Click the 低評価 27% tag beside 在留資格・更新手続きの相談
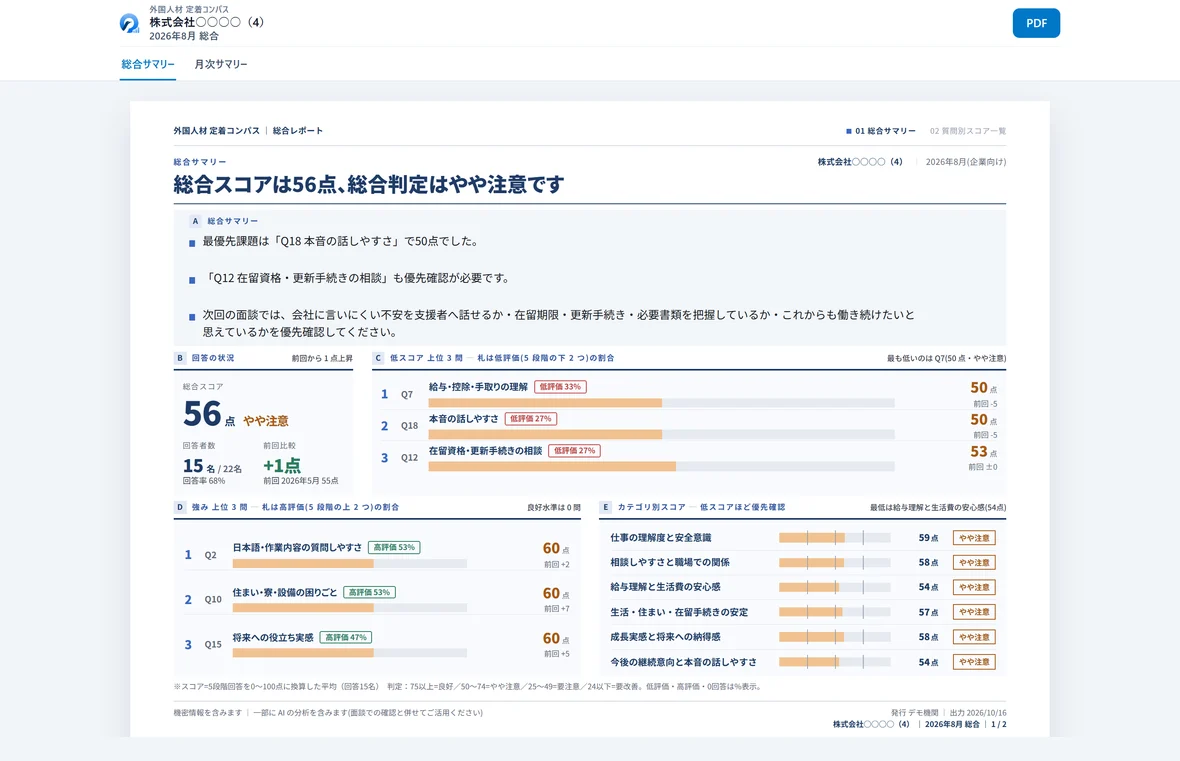Screen dimensions: 1180x761 574,451
